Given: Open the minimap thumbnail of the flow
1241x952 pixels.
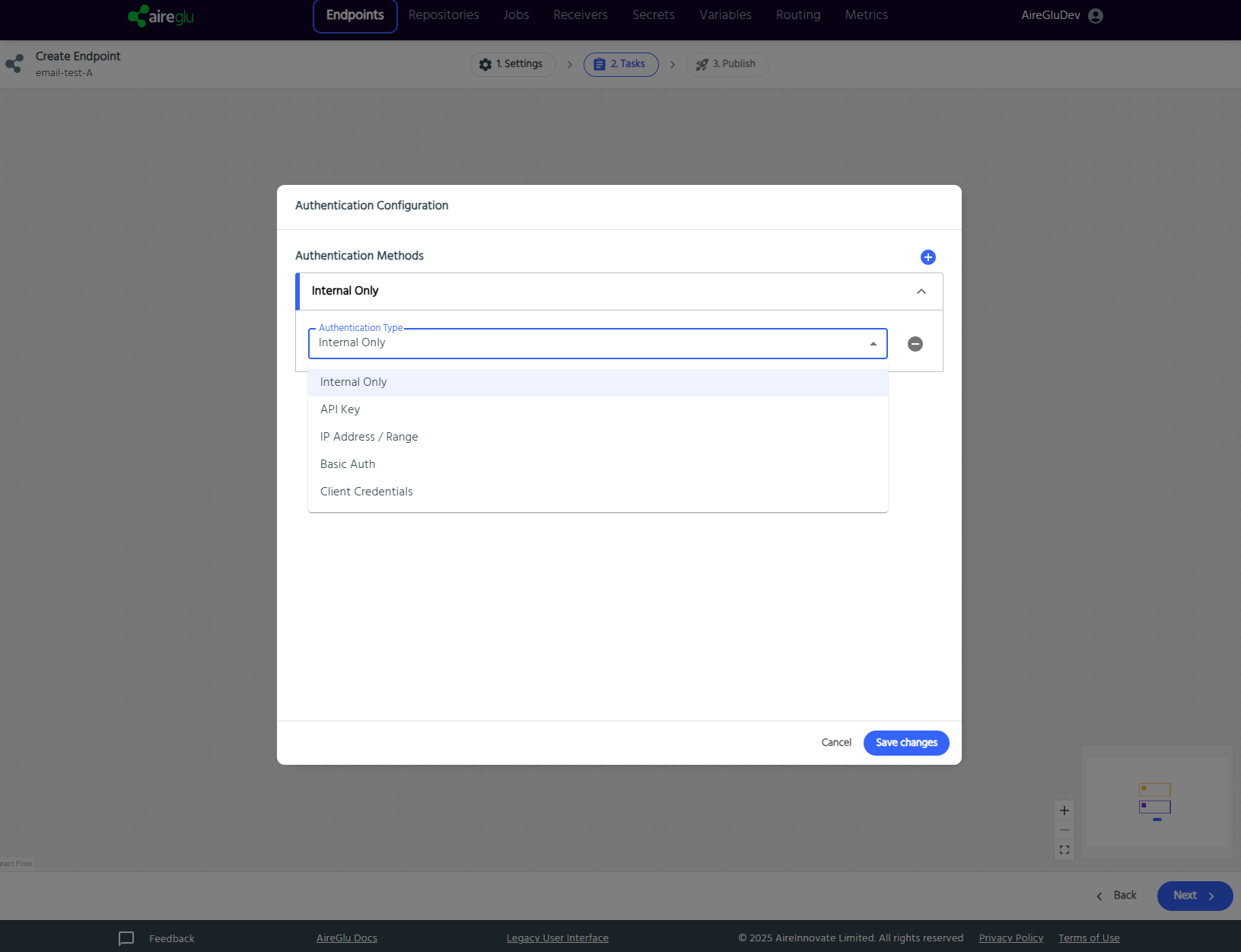Looking at the screenshot, I should [1157, 801].
